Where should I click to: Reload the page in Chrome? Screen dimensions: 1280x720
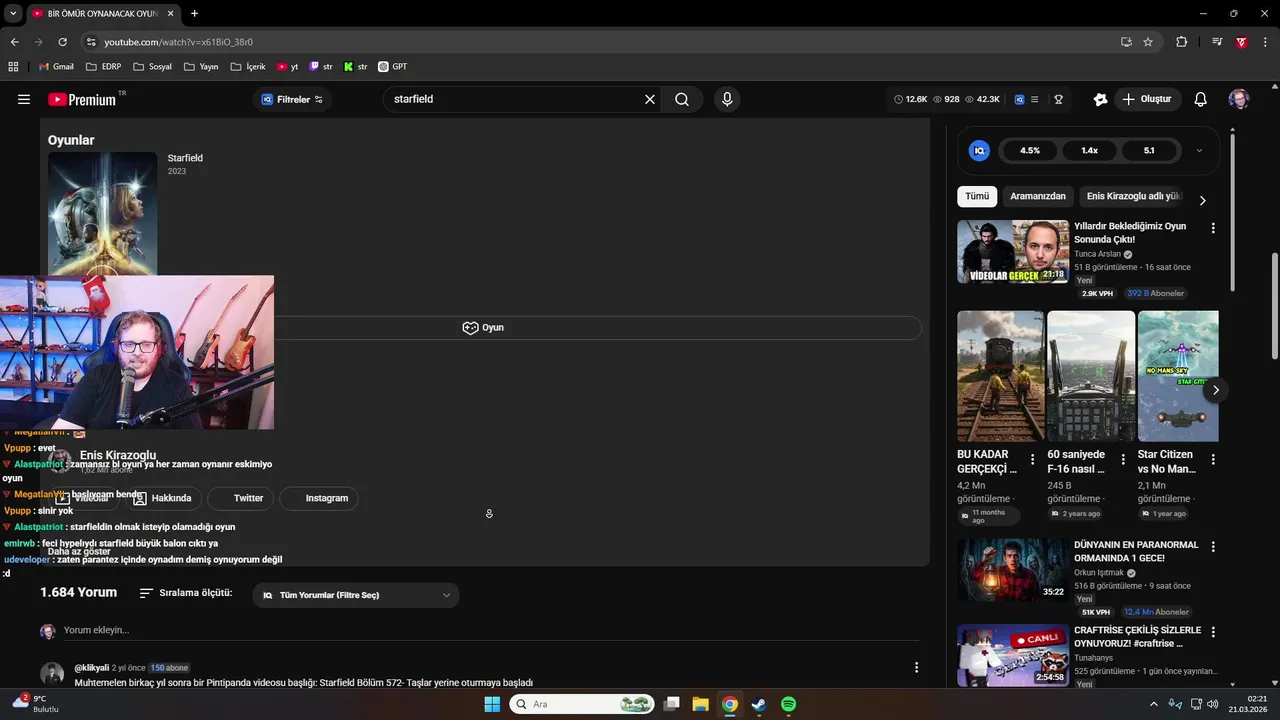coord(62,42)
